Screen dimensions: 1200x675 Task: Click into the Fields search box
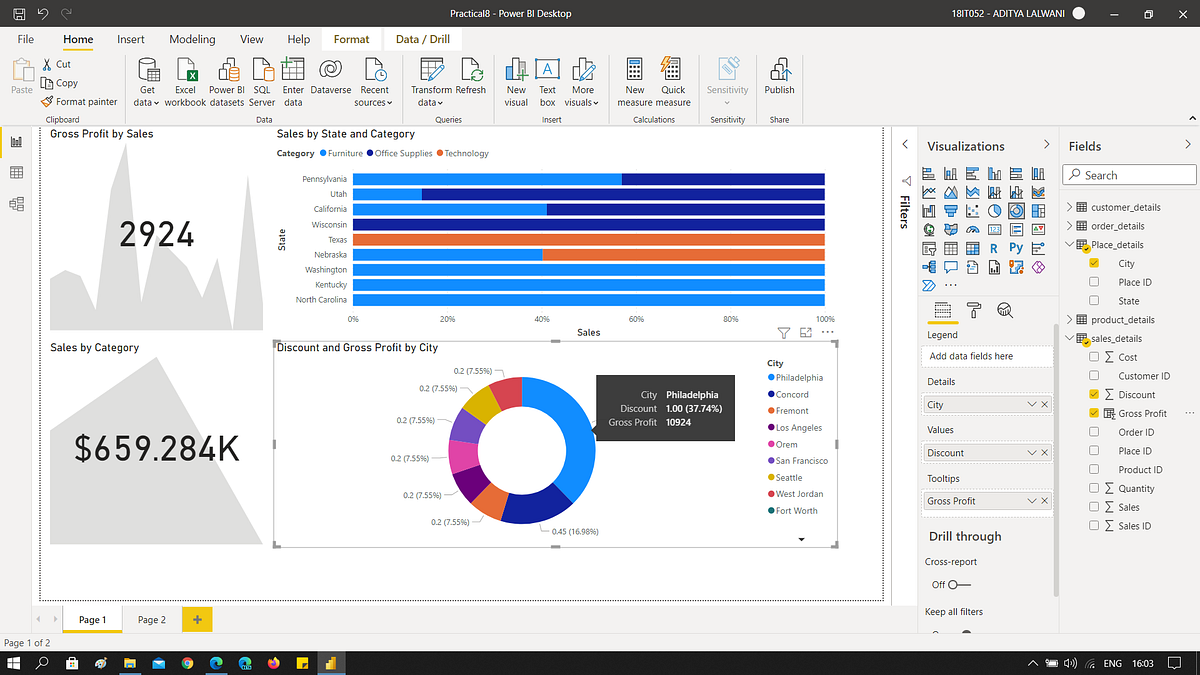pyautogui.click(x=1128, y=174)
